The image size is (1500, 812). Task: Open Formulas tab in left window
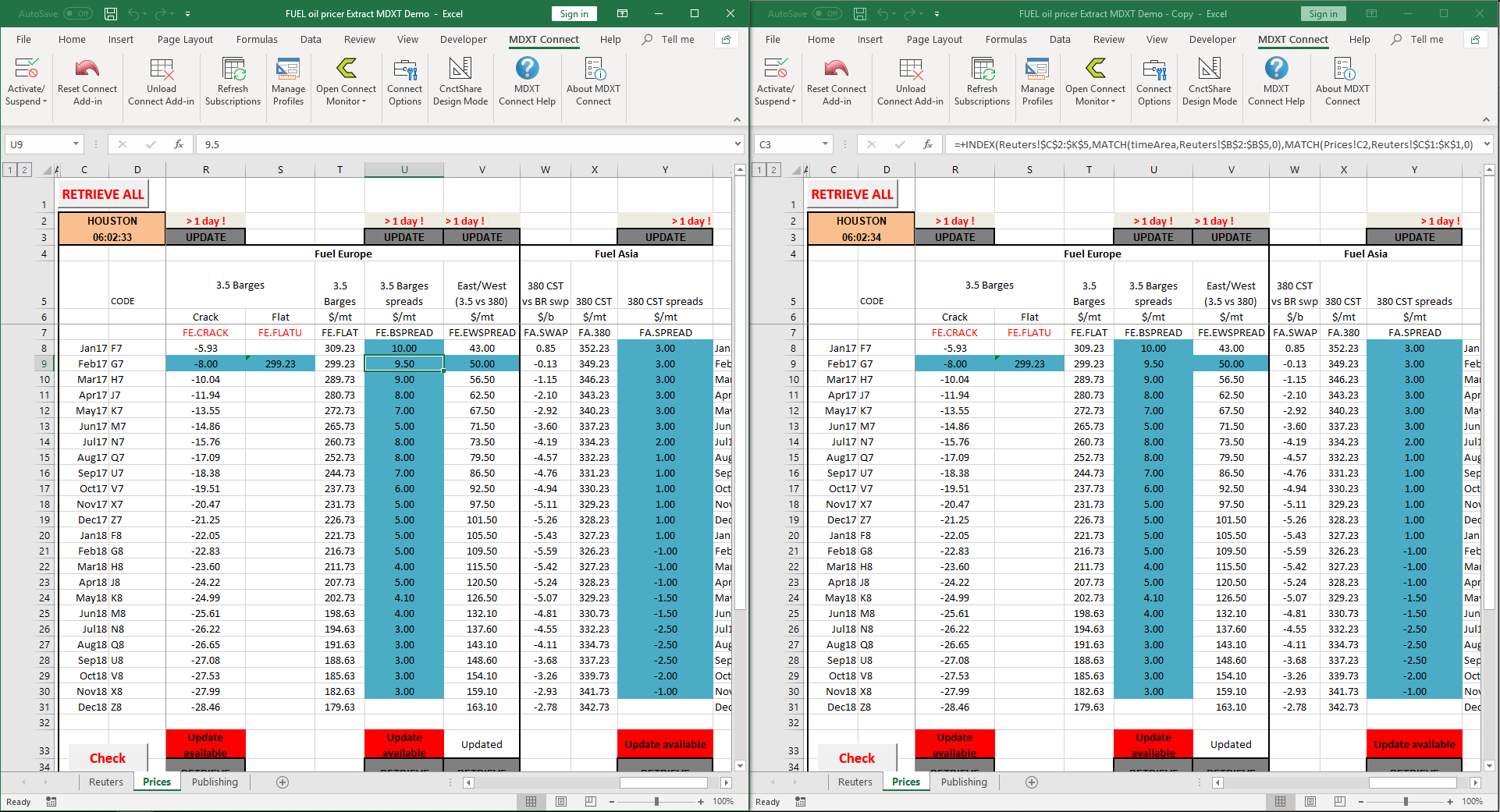pyautogui.click(x=257, y=39)
